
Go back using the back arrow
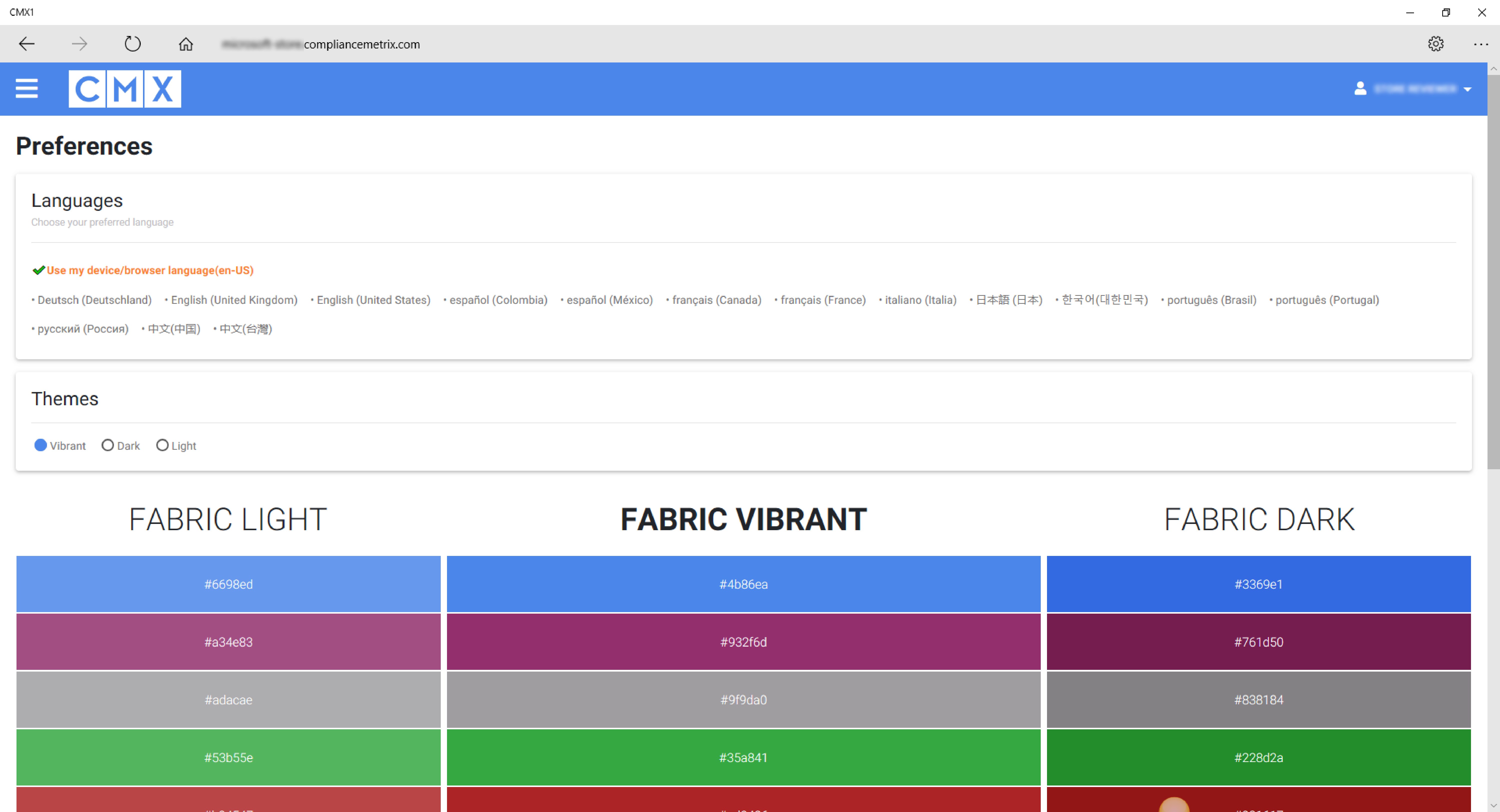pyautogui.click(x=27, y=44)
